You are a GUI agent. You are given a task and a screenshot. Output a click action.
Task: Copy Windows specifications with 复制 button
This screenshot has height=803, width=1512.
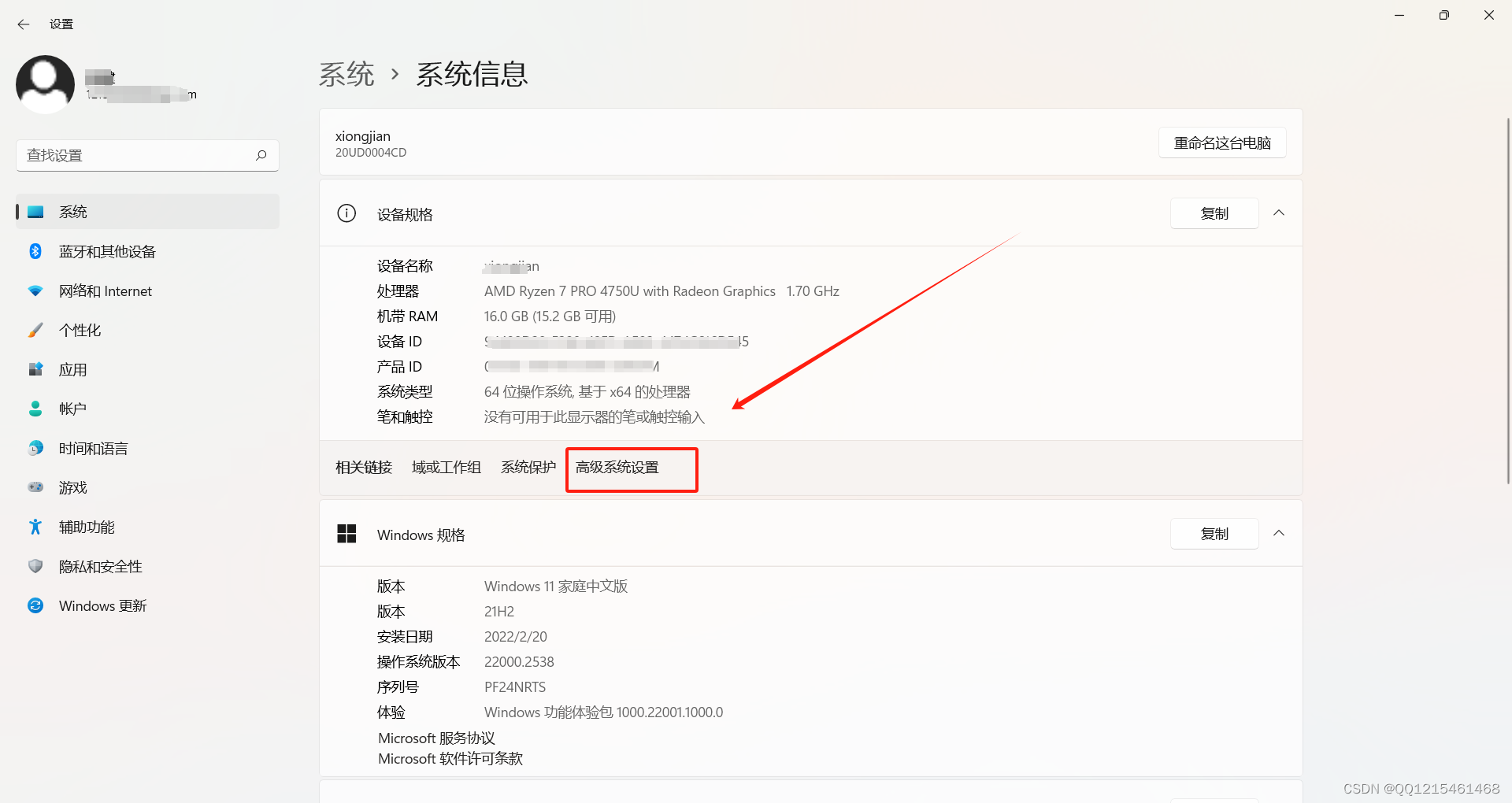pyautogui.click(x=1214, y=534)
